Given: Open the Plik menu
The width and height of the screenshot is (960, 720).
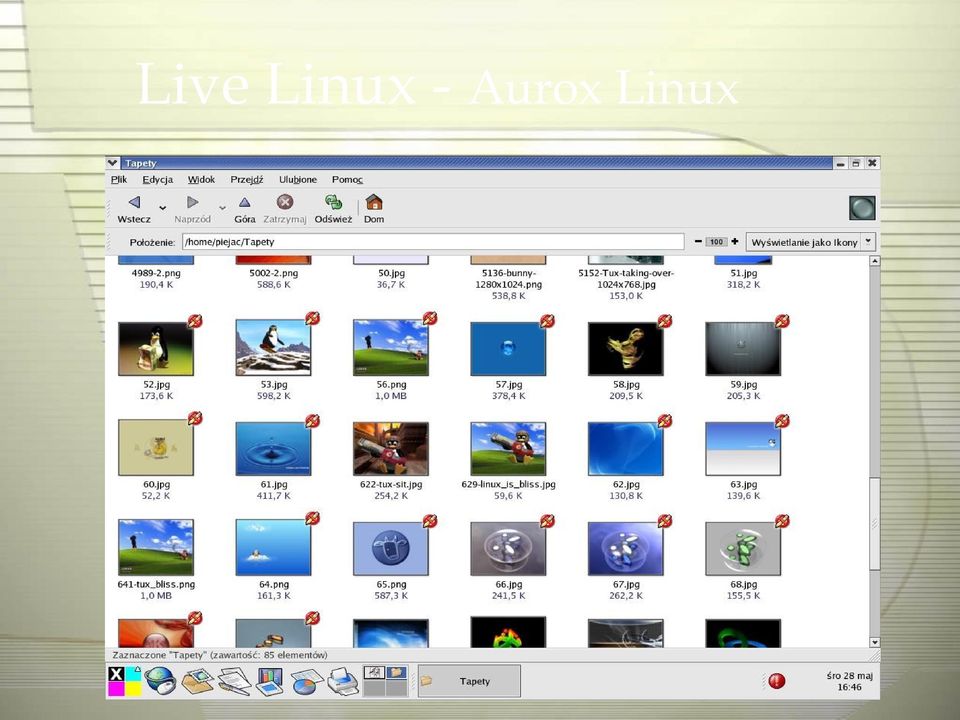Looking at the screenshot, I should click(119, 179).
